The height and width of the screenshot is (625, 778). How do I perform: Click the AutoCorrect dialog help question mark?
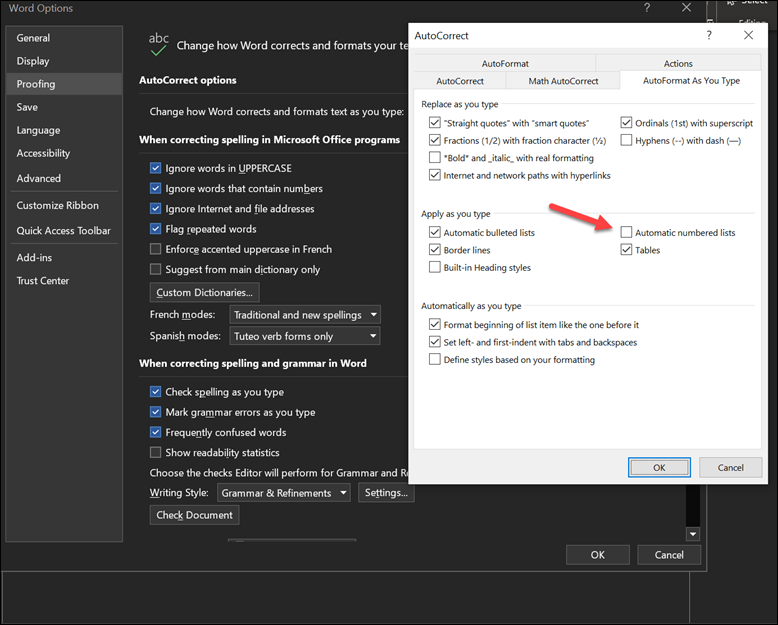click(x=709, y=34)
